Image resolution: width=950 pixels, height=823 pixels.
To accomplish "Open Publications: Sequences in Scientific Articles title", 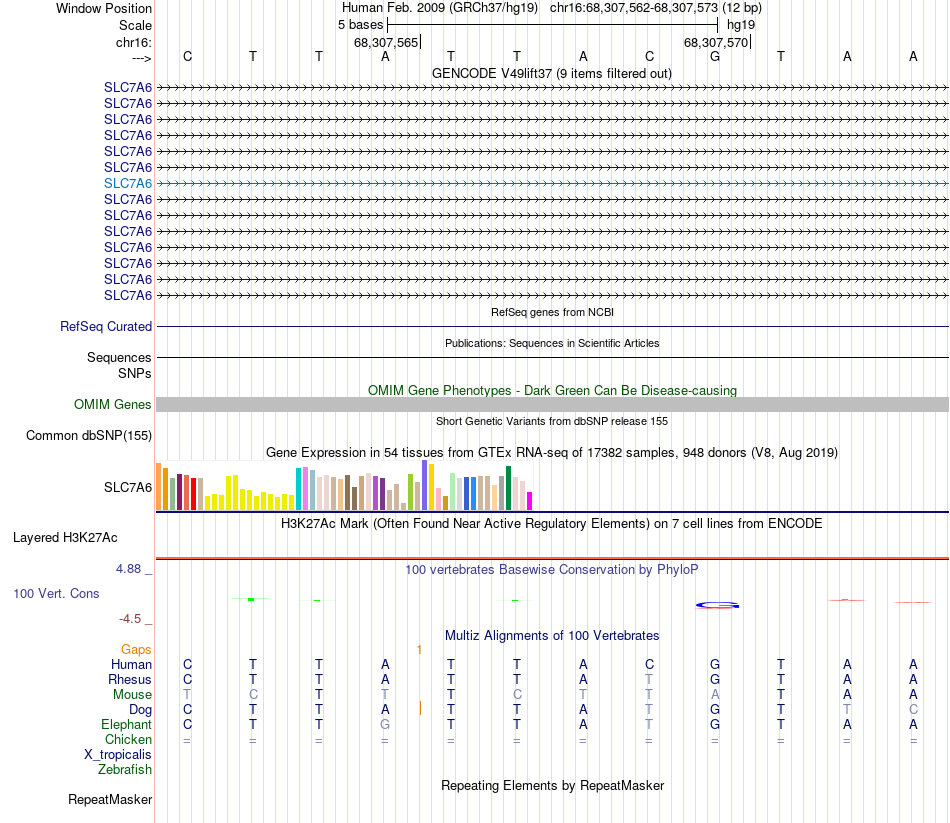I will [x=552, y=343].
